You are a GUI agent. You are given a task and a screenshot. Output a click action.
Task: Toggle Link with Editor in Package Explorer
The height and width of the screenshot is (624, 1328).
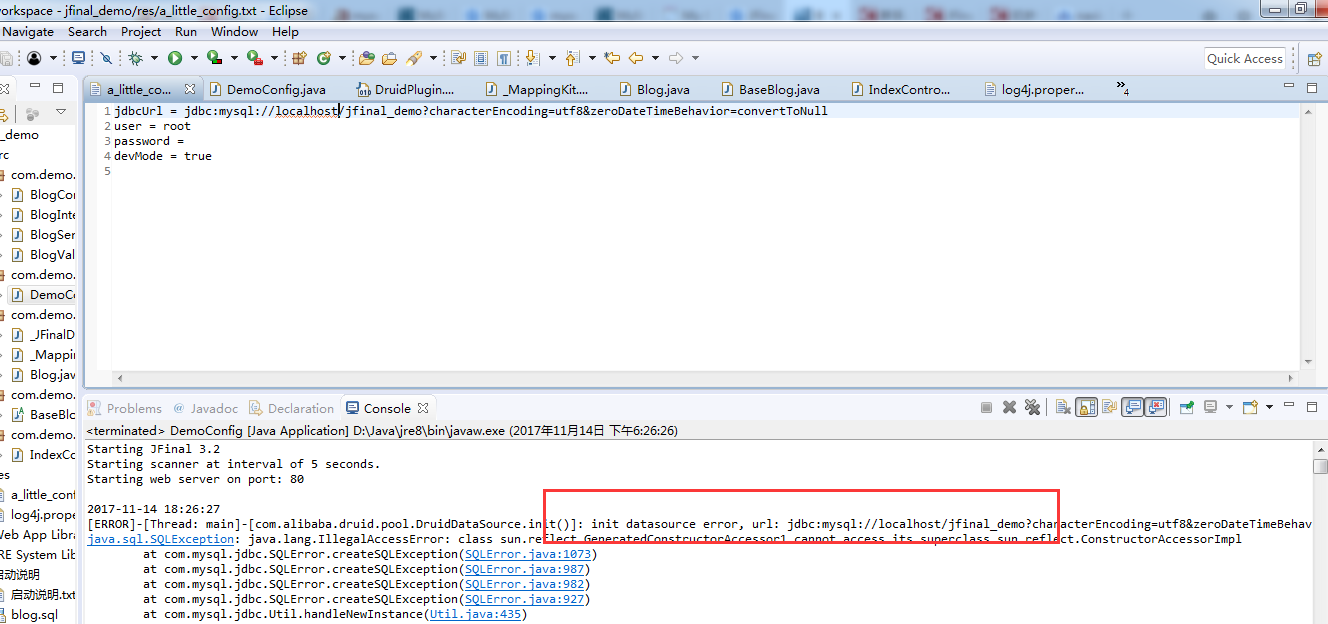click(x=4, y=114)
